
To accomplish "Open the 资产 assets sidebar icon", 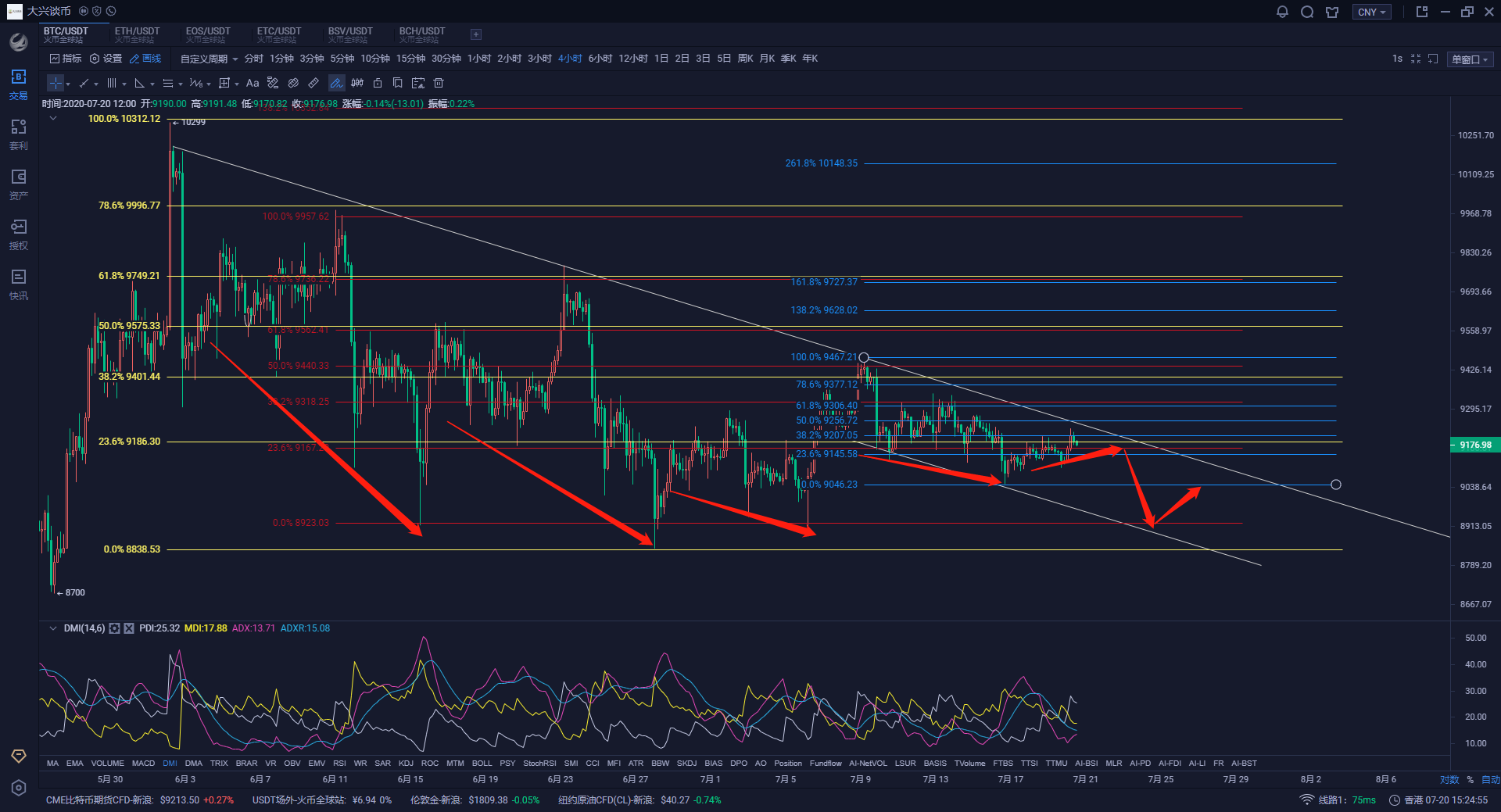I will [x=19, y=184].
